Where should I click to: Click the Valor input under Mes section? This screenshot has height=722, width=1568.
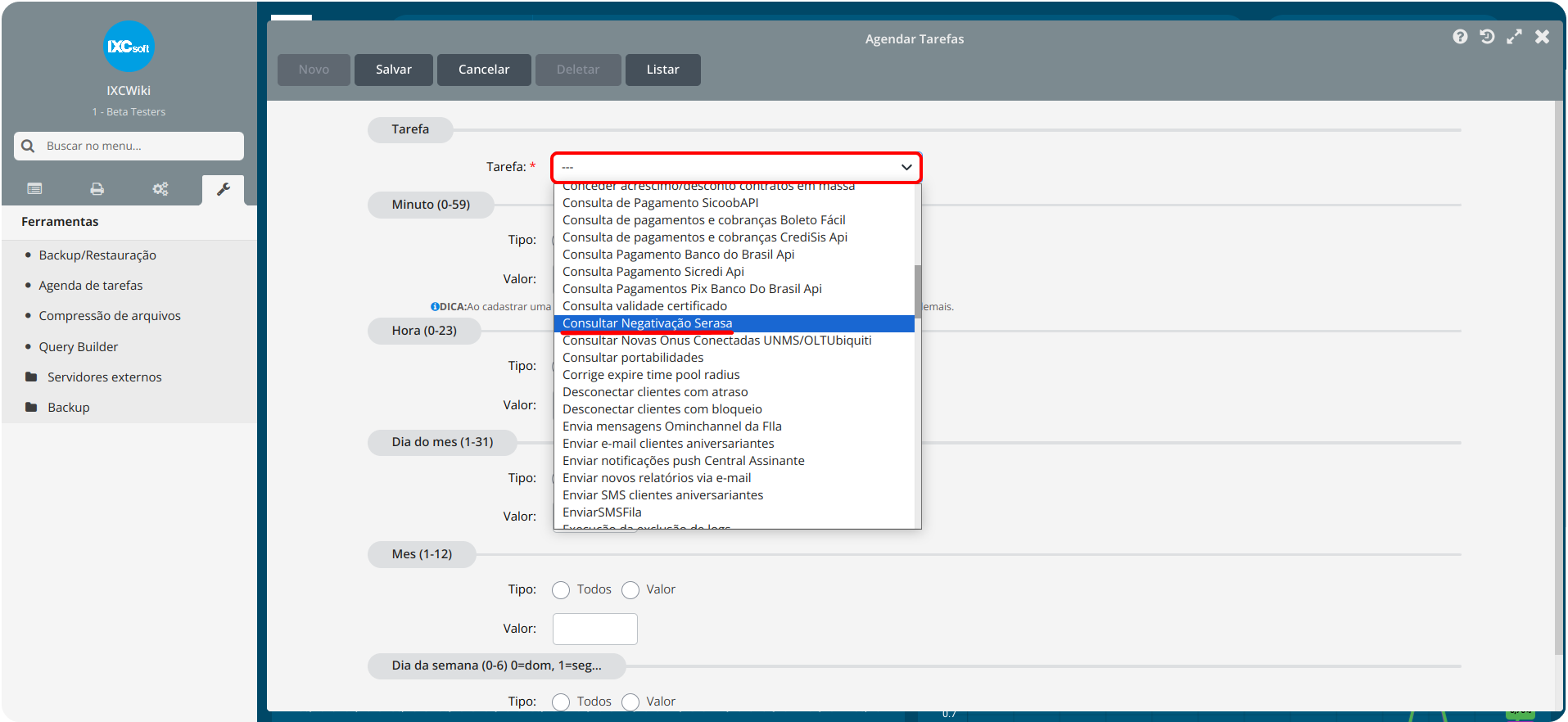[x=595, y=629]
